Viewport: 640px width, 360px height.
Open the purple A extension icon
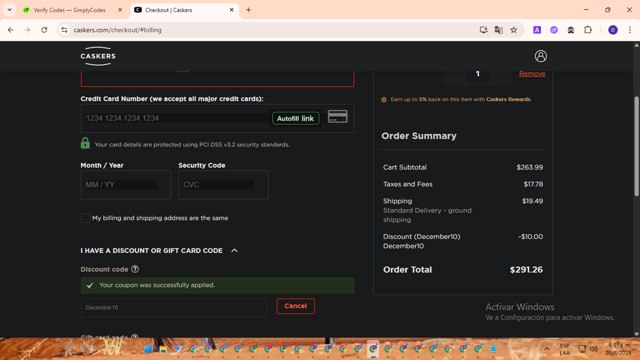(537, 30)
